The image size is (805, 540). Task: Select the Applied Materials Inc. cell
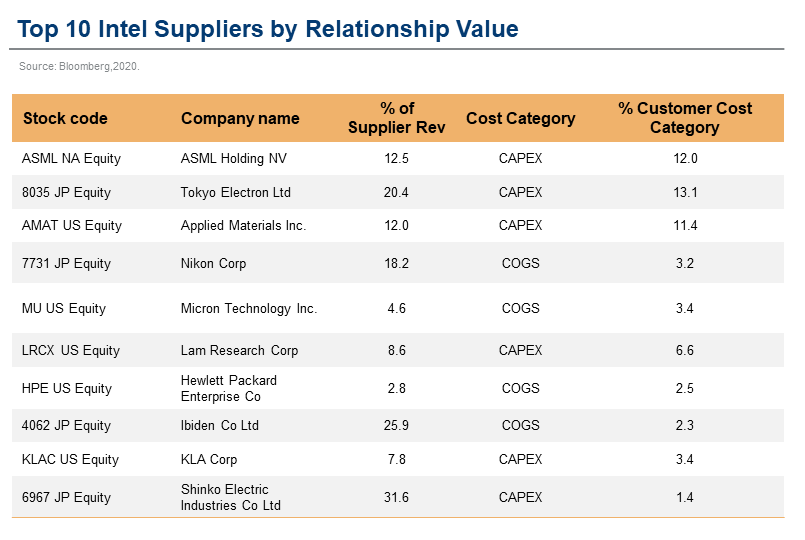[x=243, y=225]
